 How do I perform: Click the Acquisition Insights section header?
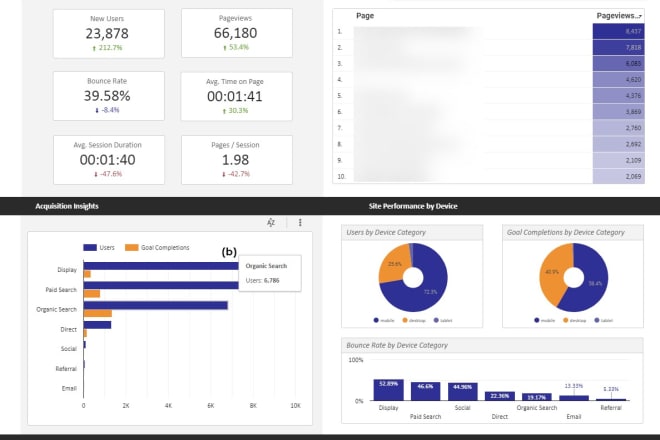coord(67,206)
